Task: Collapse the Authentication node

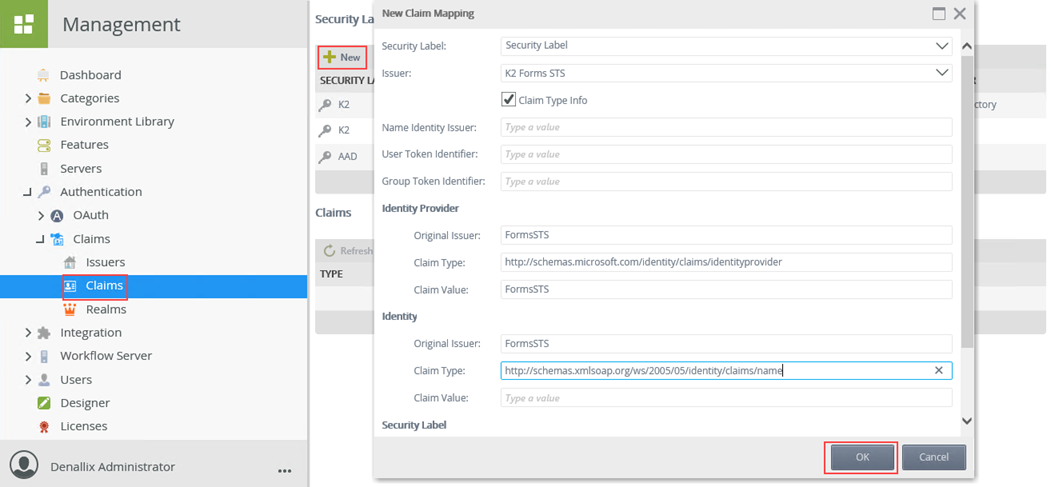Action: pyautogui.click(x=27, y=192)
